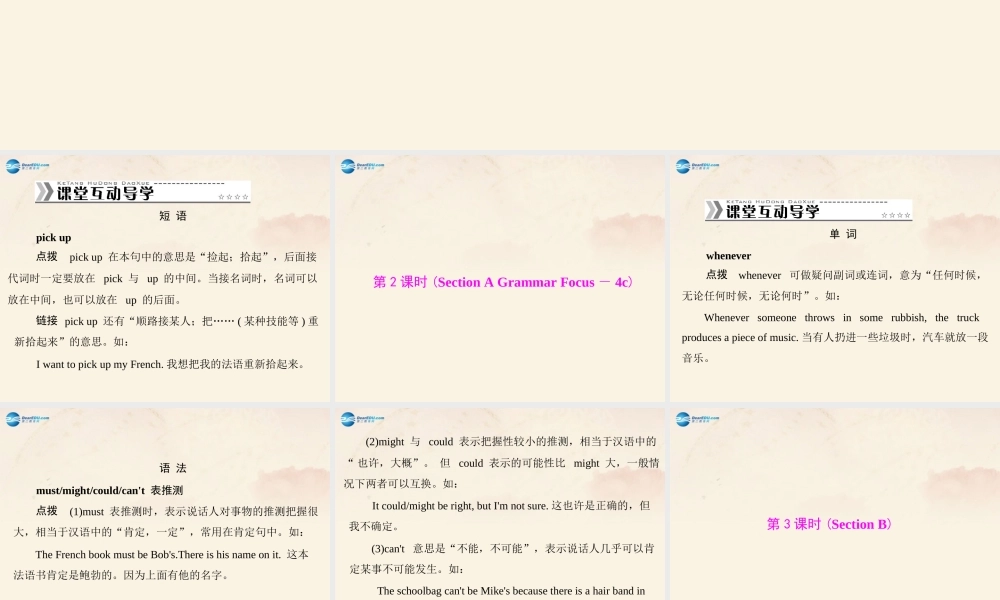
Task: Expand the dashed line after KeTang HuDong DaoXue
Action: (190, 185)
